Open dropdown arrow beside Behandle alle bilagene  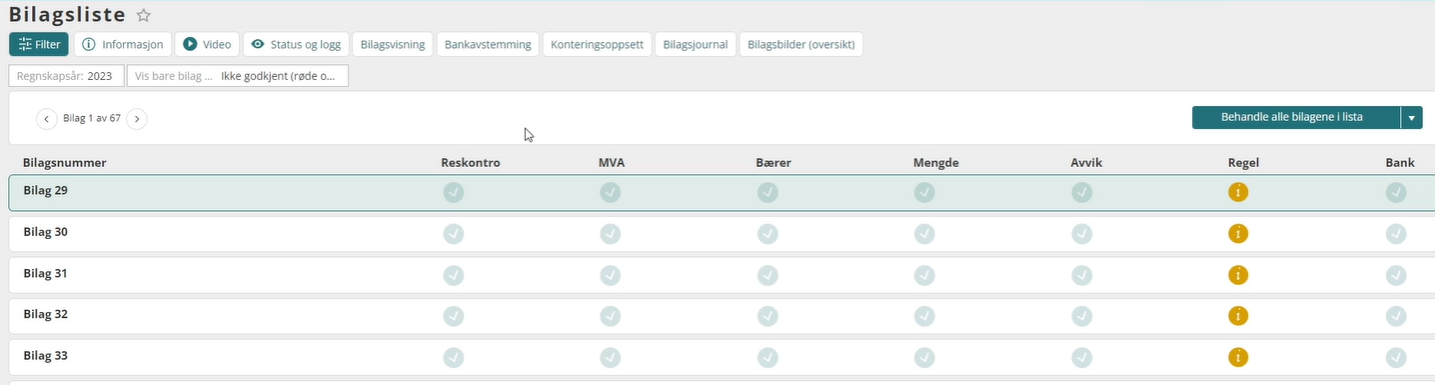pos(1412,118)
